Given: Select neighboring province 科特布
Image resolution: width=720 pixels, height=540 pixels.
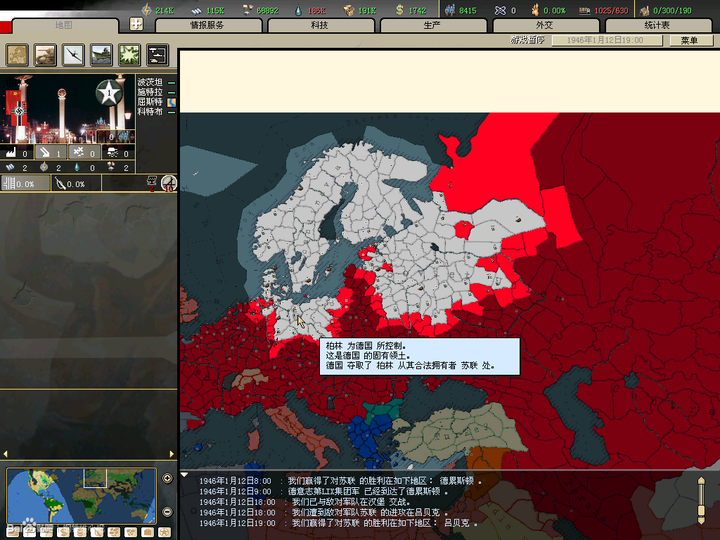Looking at the screenshot, I should click(150, 112).
